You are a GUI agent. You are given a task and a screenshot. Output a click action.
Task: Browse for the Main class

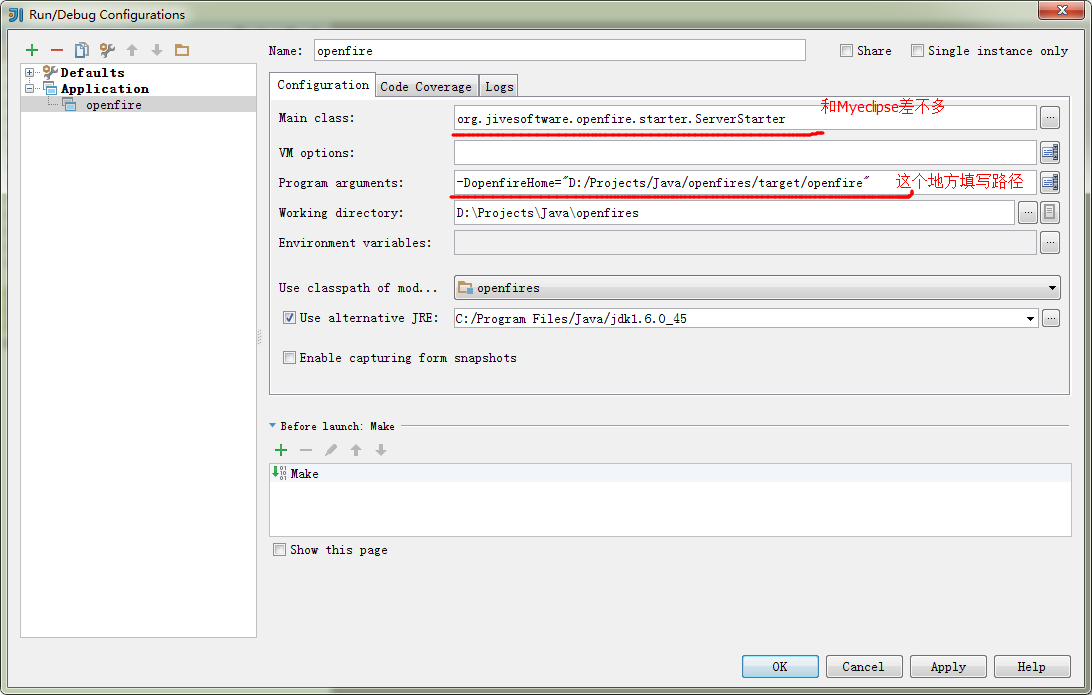pos(1049,118)
